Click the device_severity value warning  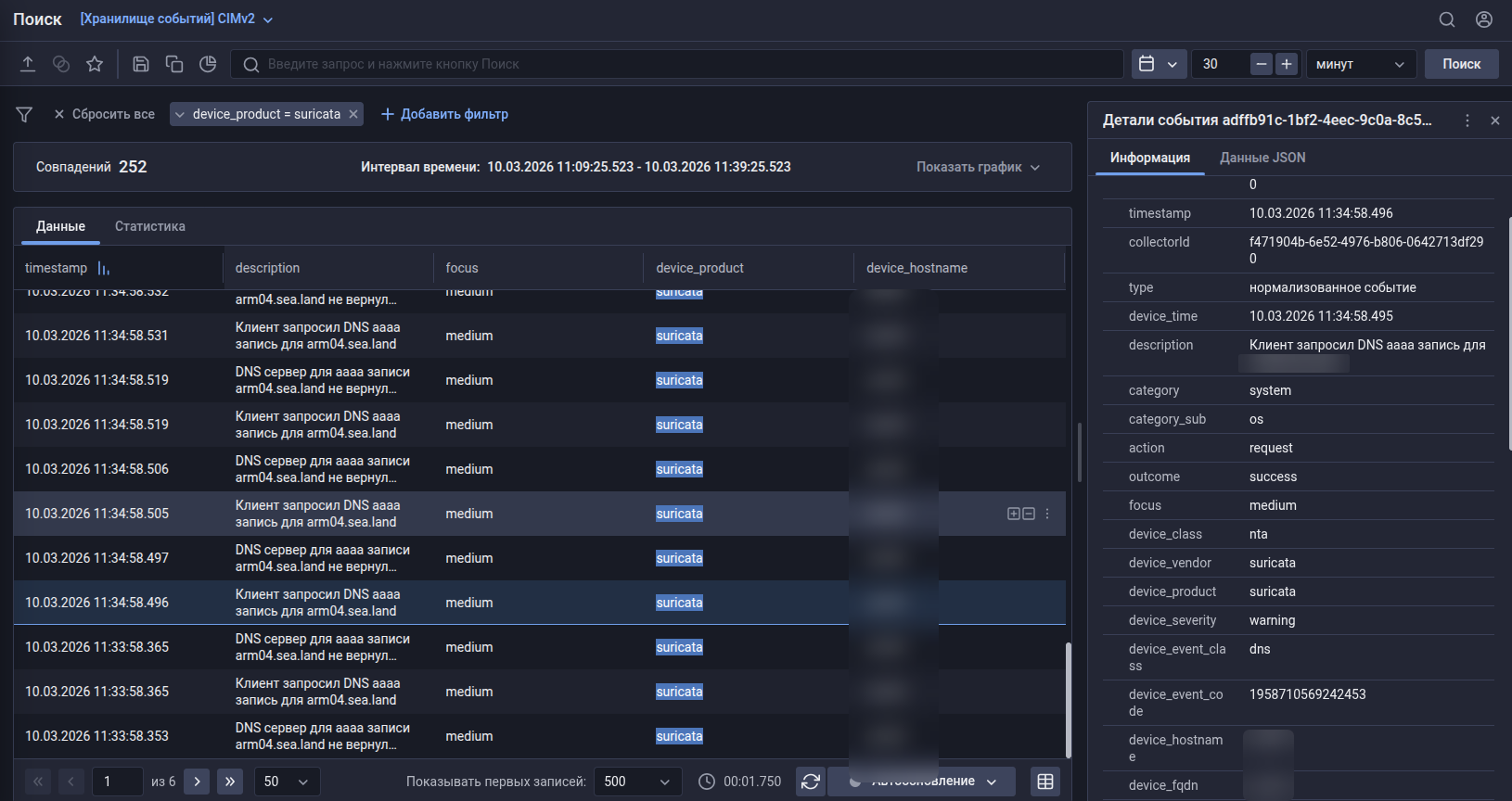pos(1273,620)
